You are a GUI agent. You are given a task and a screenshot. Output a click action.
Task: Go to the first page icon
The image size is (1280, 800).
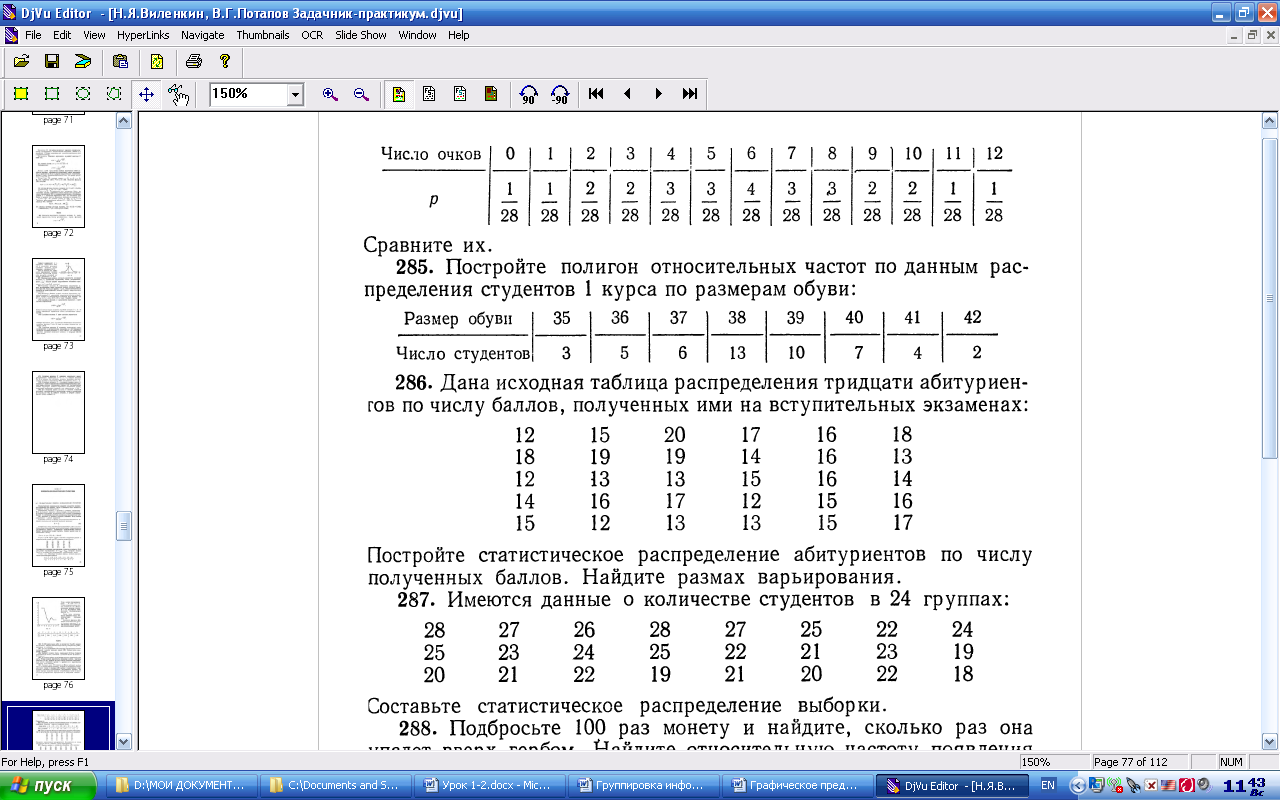coord(596,94)
